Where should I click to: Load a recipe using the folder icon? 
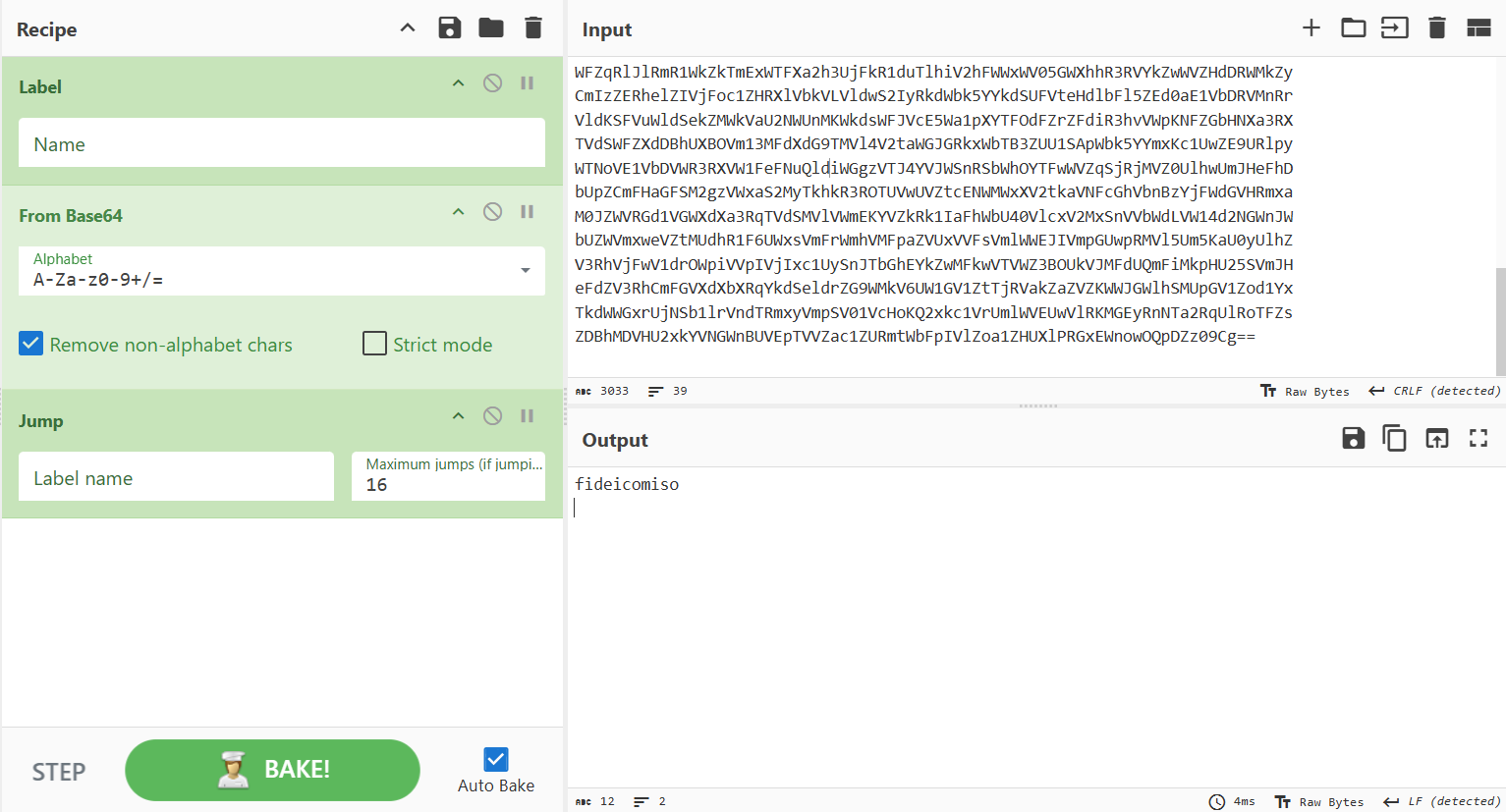[x=491, y=28]
